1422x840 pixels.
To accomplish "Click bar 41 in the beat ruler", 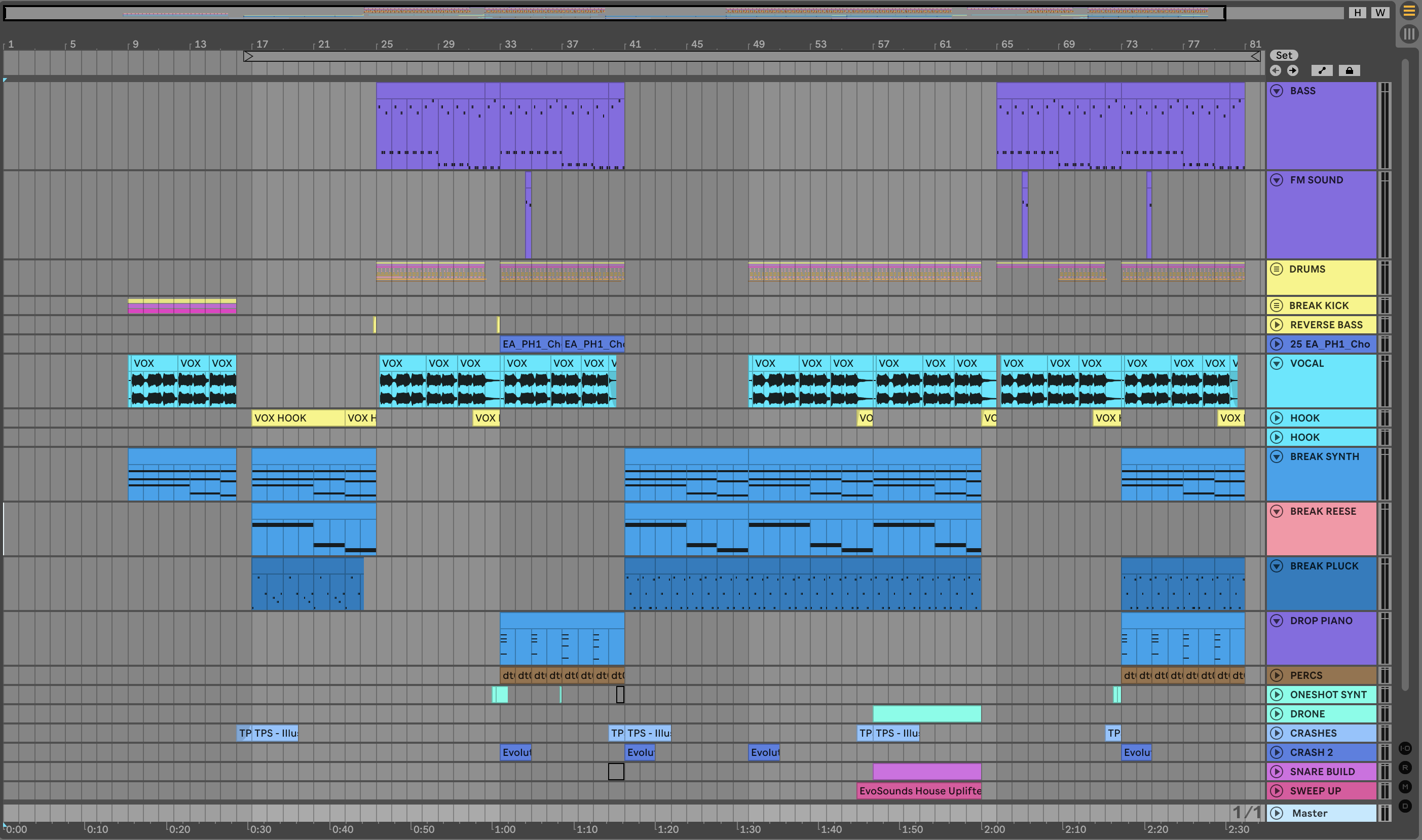I will (x=634, y=44).
